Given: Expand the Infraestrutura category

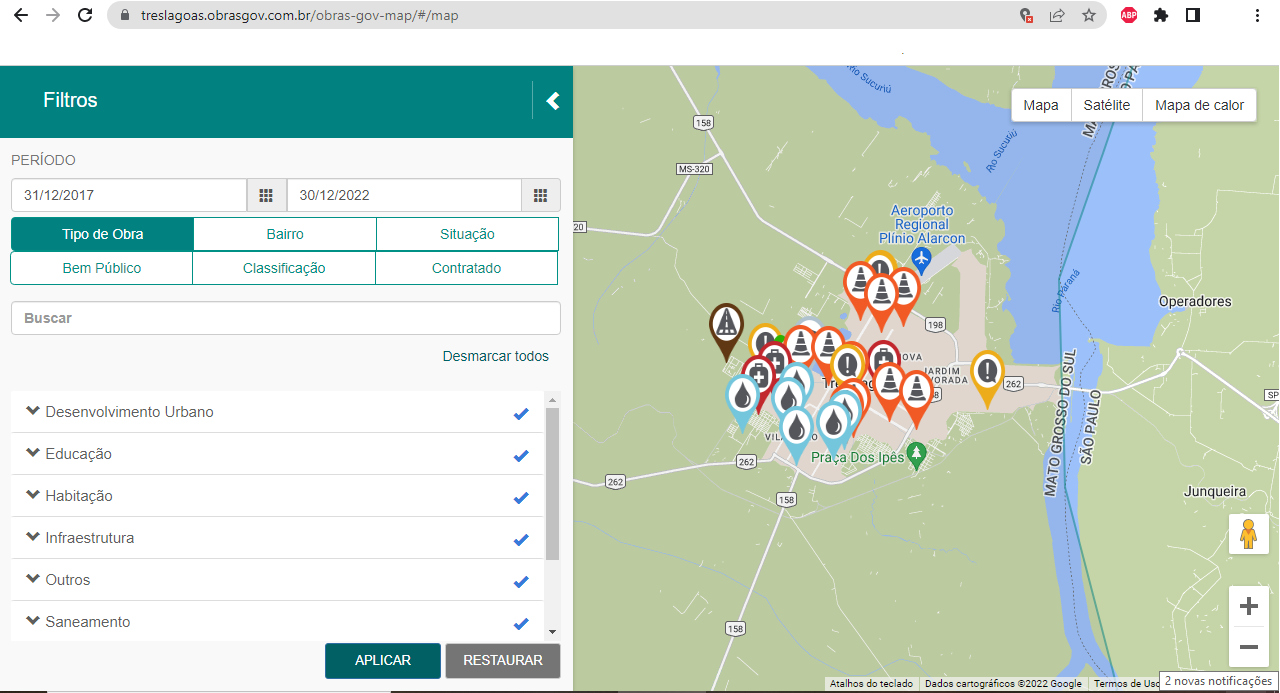Looking at the screenshot, I should [x=31, y=538].
